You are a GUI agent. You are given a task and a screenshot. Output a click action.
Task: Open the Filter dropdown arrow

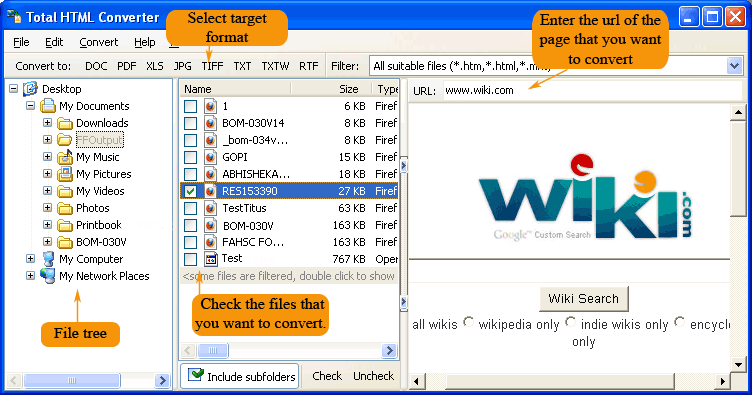734,66
